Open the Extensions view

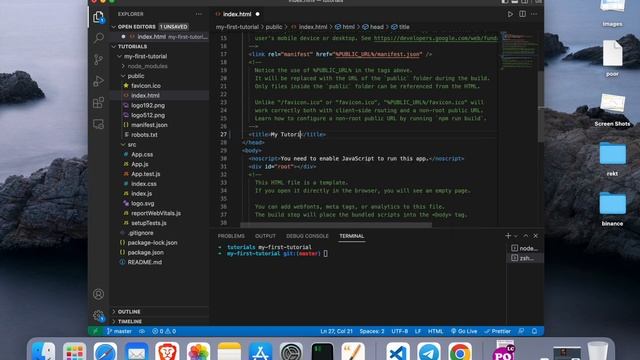pyautogui.click(x=98, y=102)
